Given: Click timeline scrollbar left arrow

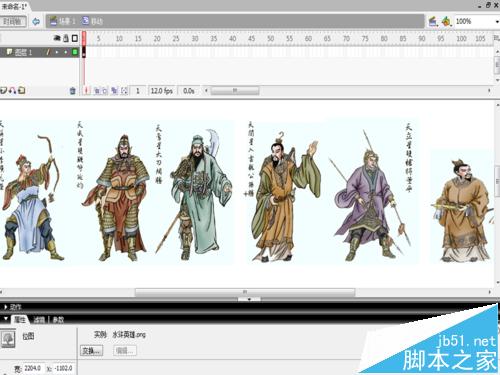Looking at the screenshot, I should [206, 91].
